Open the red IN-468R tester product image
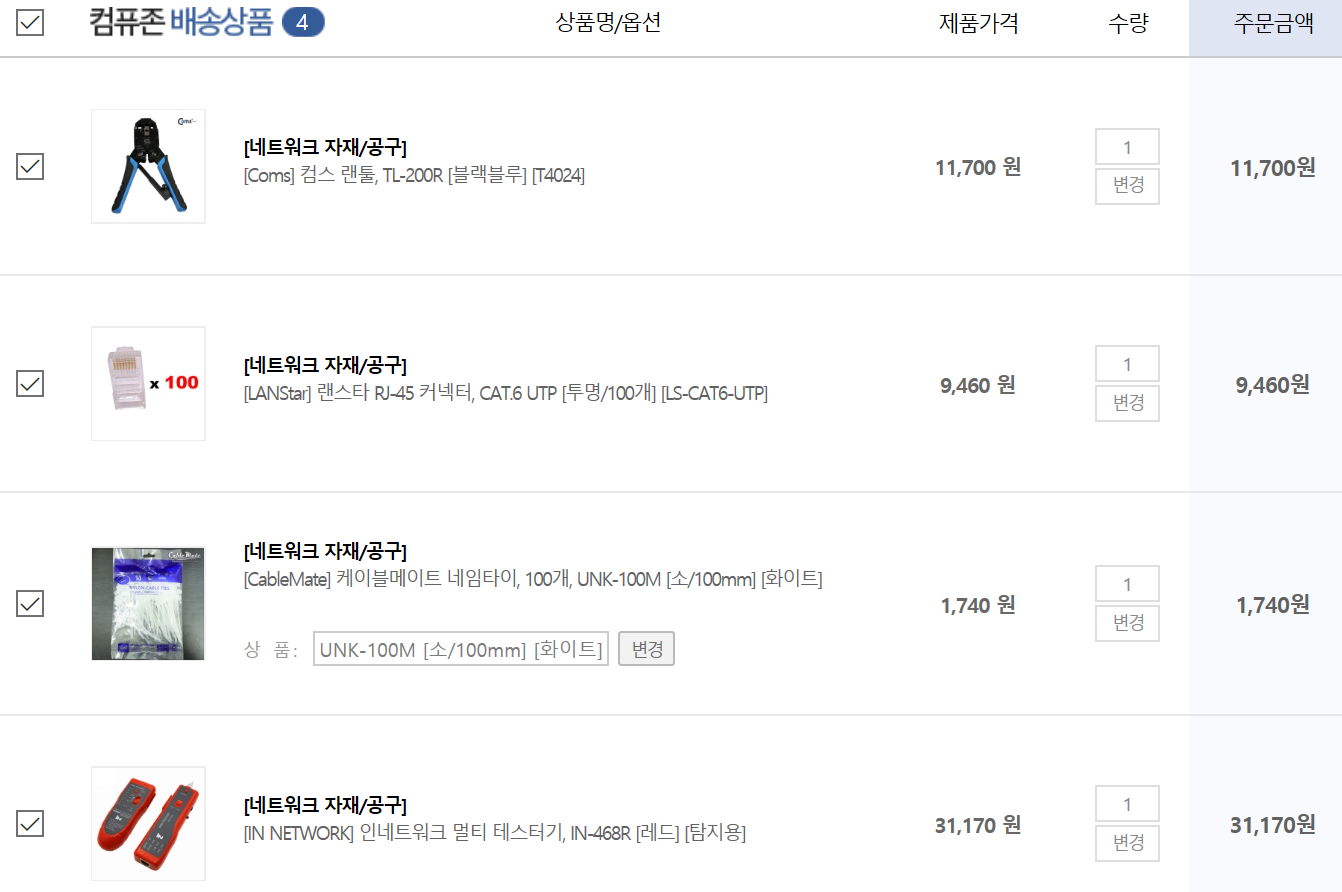The image size is (1342, 892). 148,823
